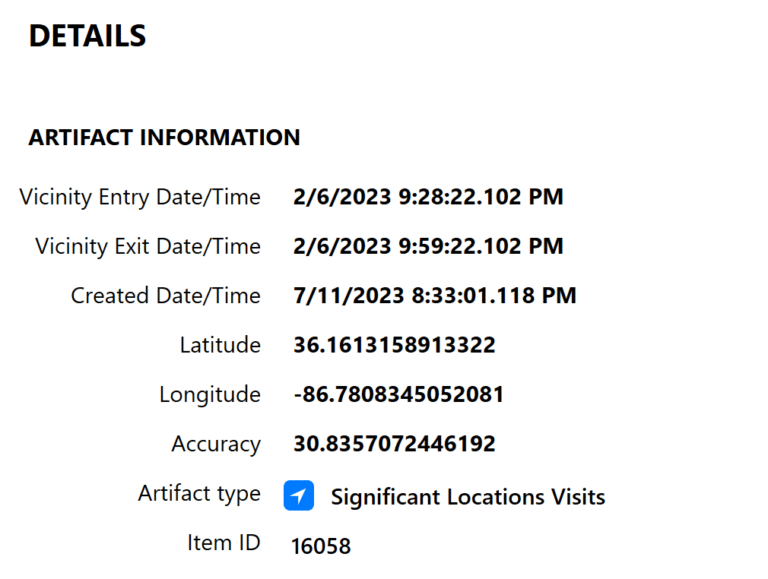The width and height of the screenshot is (768, 579).
Task: Open the Significant Locations Visits text link
Action: (467, 497)
